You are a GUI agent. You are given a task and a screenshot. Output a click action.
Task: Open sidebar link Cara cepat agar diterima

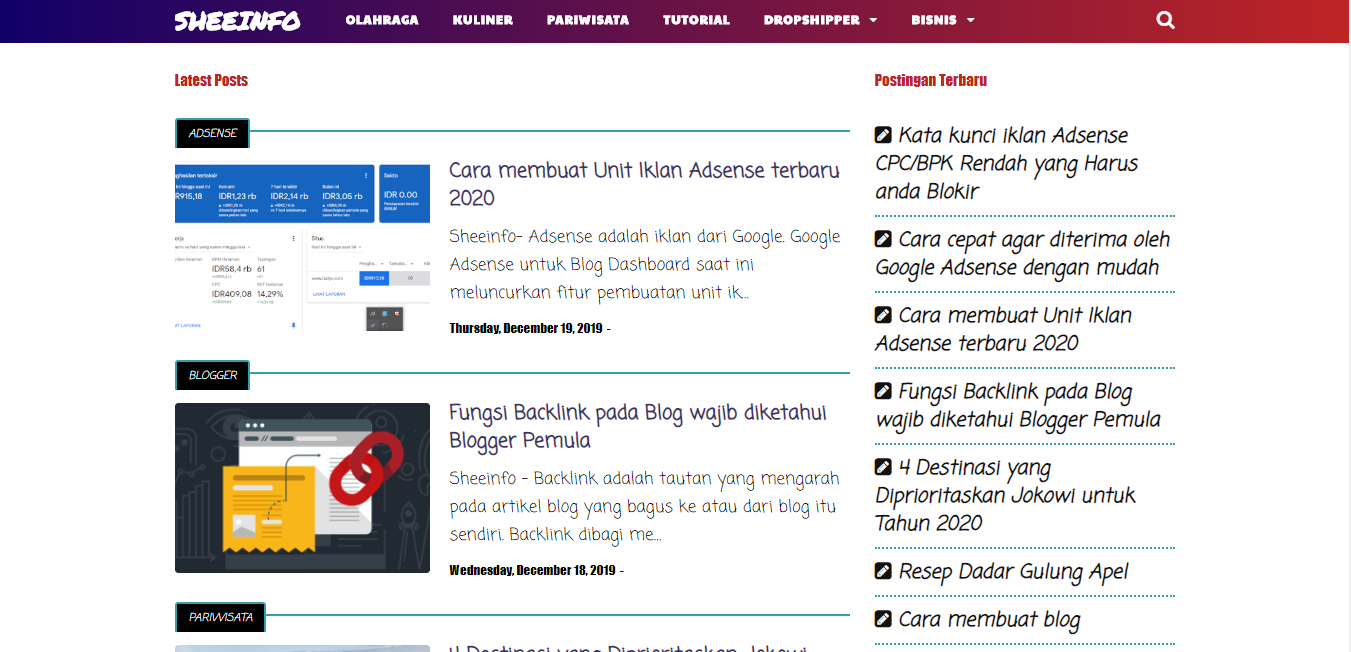1022,253
